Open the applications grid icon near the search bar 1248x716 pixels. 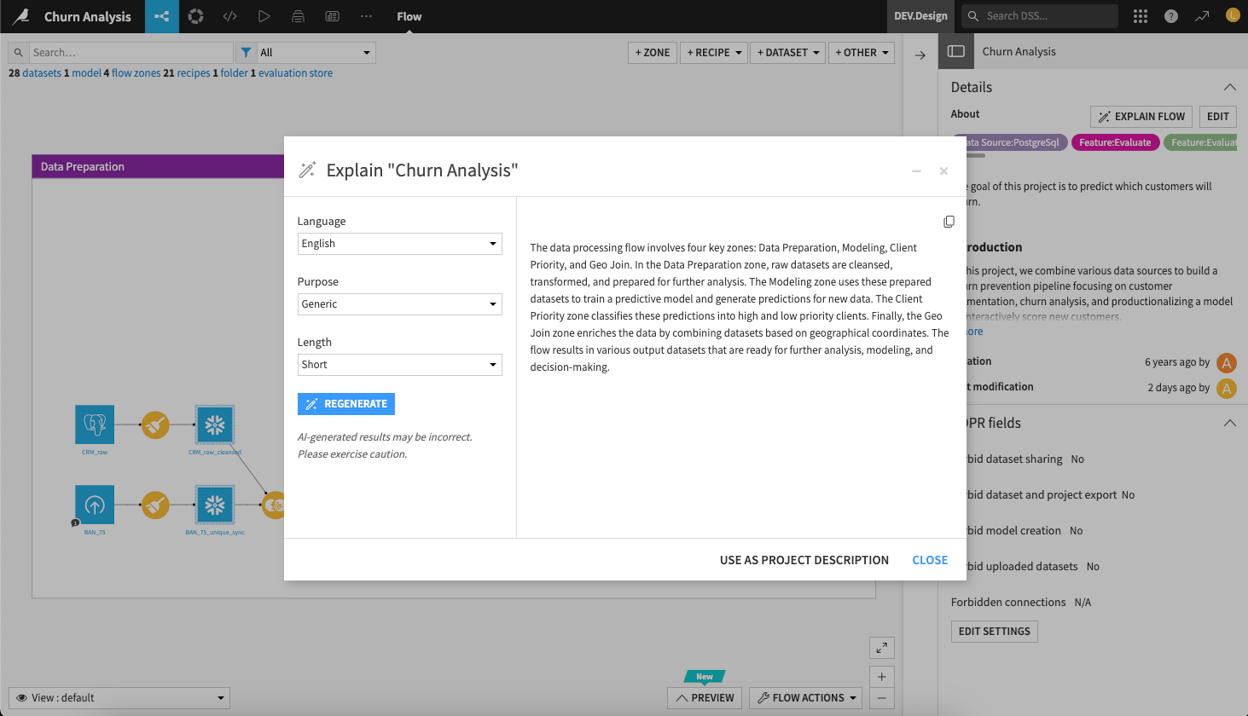(x=1140, y=16)
